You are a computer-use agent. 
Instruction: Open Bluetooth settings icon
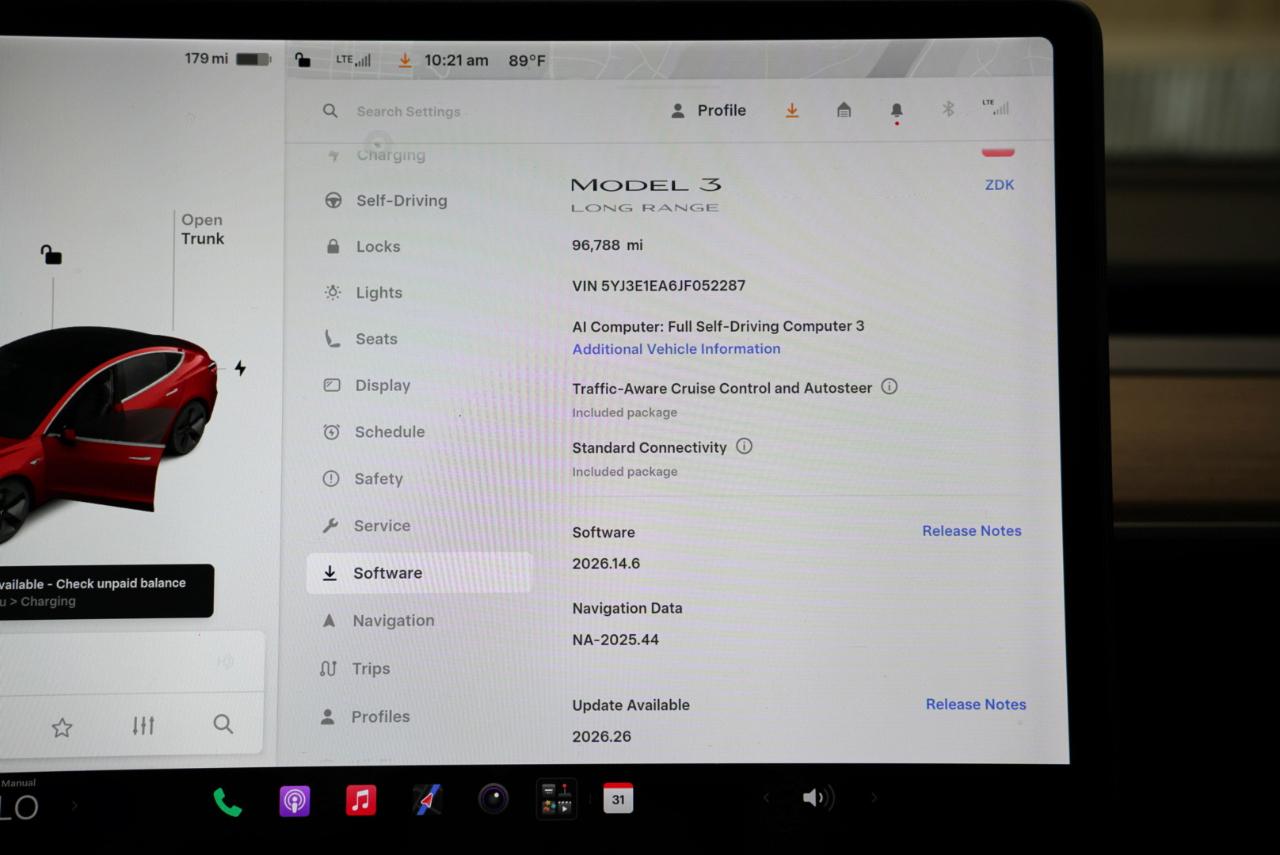948,109
